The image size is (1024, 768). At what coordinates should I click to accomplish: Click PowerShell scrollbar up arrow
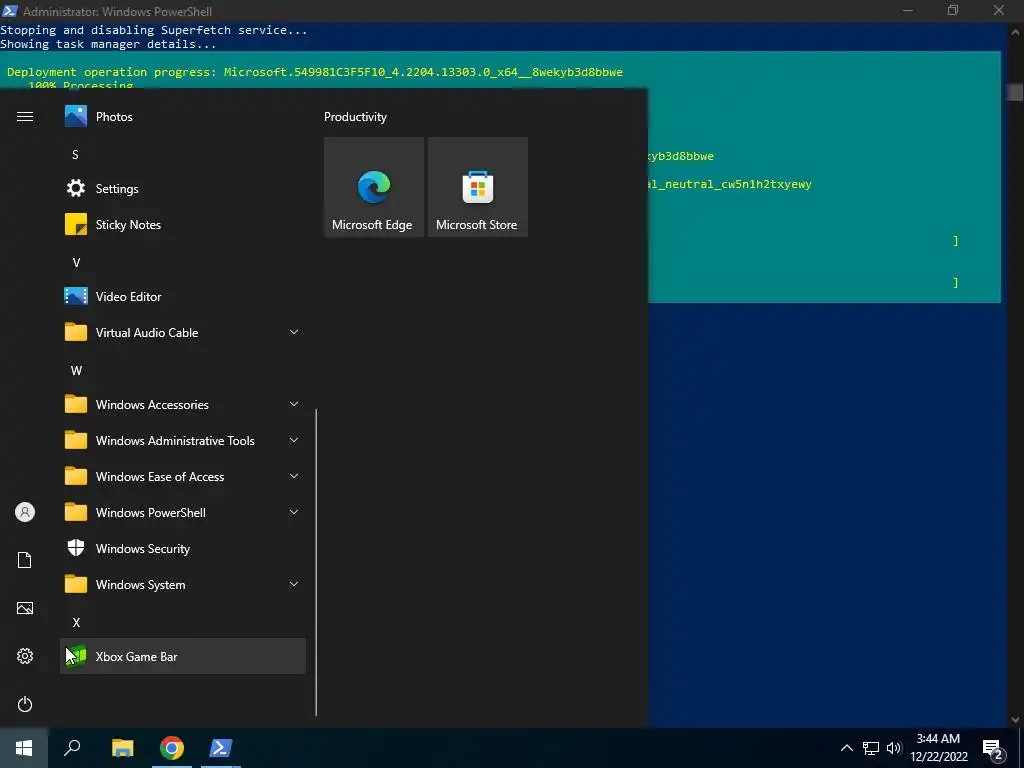pyautogui.click(x=1015, y=31)
